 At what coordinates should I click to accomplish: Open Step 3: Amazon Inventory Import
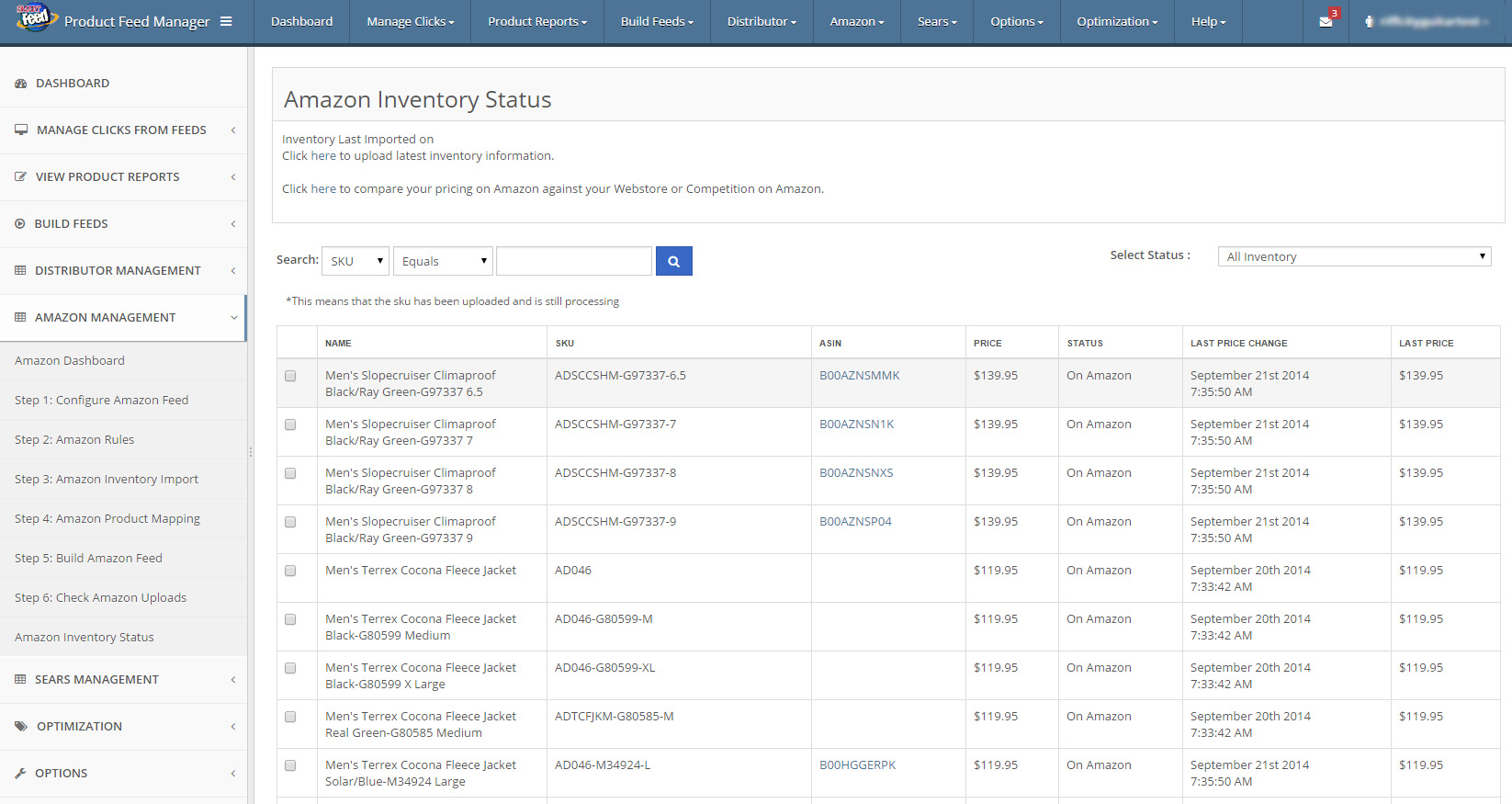pyautogui.click(x=107, y=480)
